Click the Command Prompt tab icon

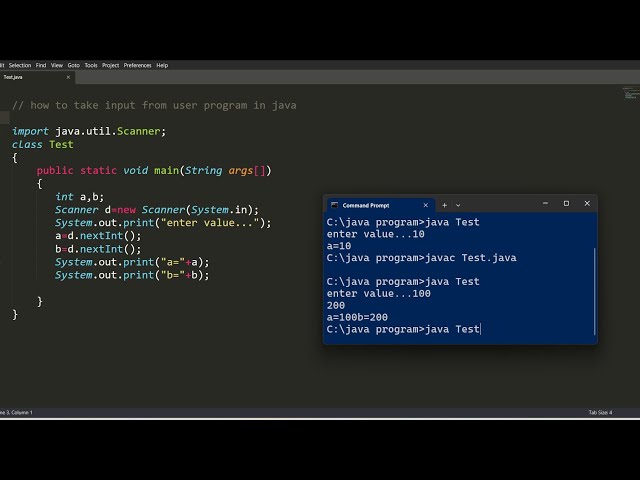pos(334,205)
